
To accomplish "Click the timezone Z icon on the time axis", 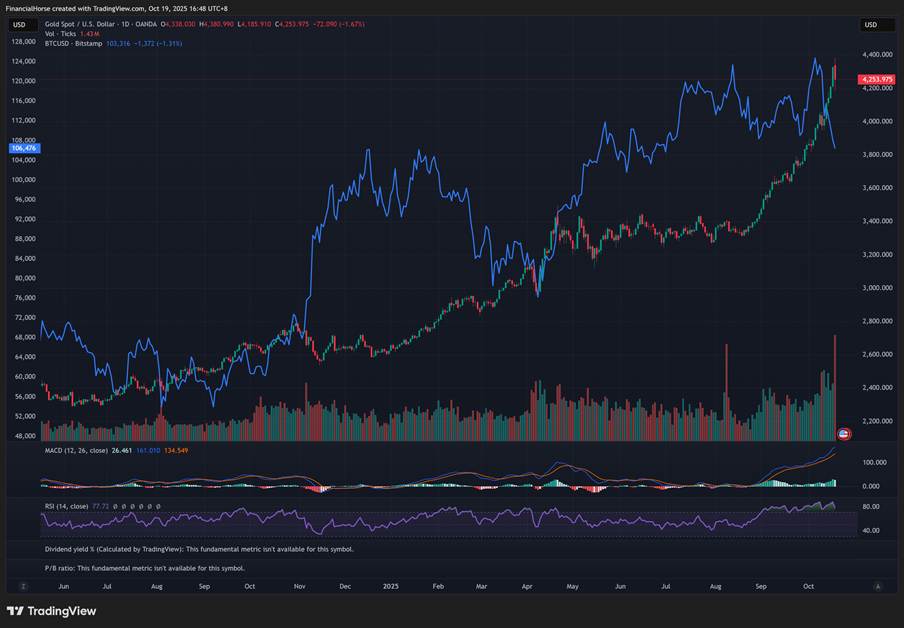I will (x=22, y=586).
